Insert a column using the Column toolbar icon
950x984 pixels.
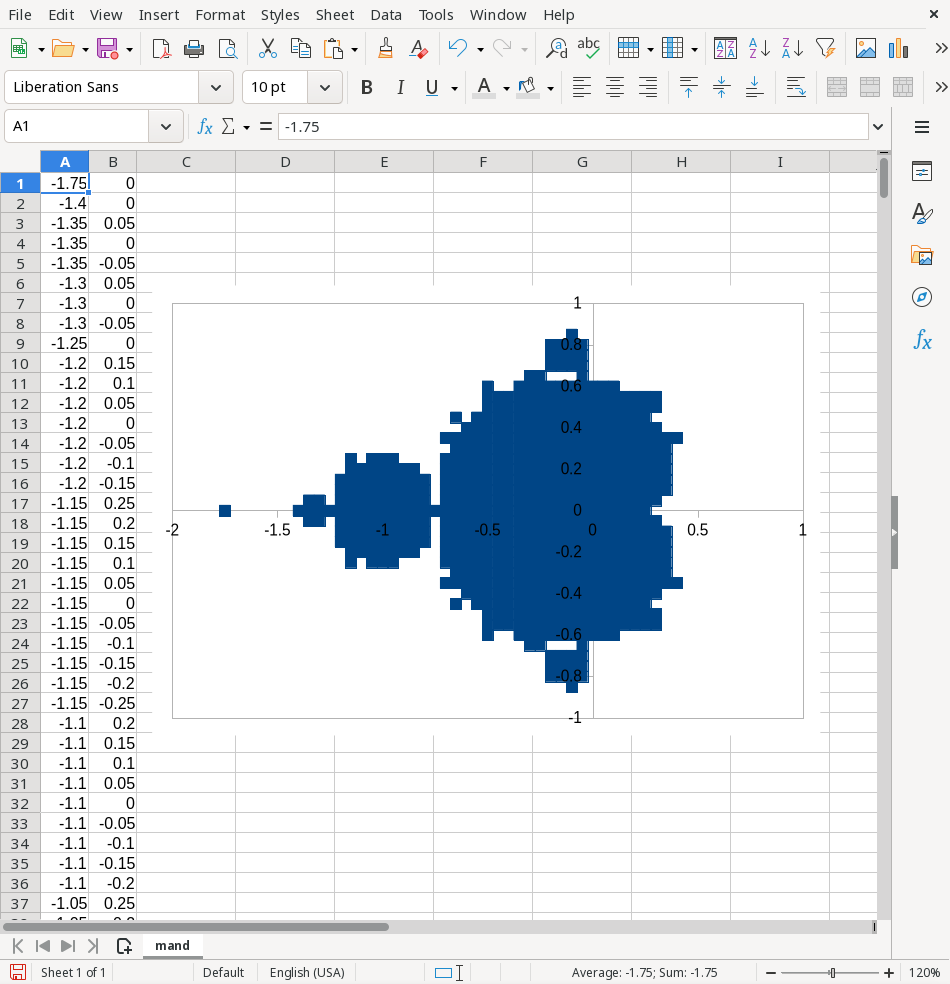(673, 48)
